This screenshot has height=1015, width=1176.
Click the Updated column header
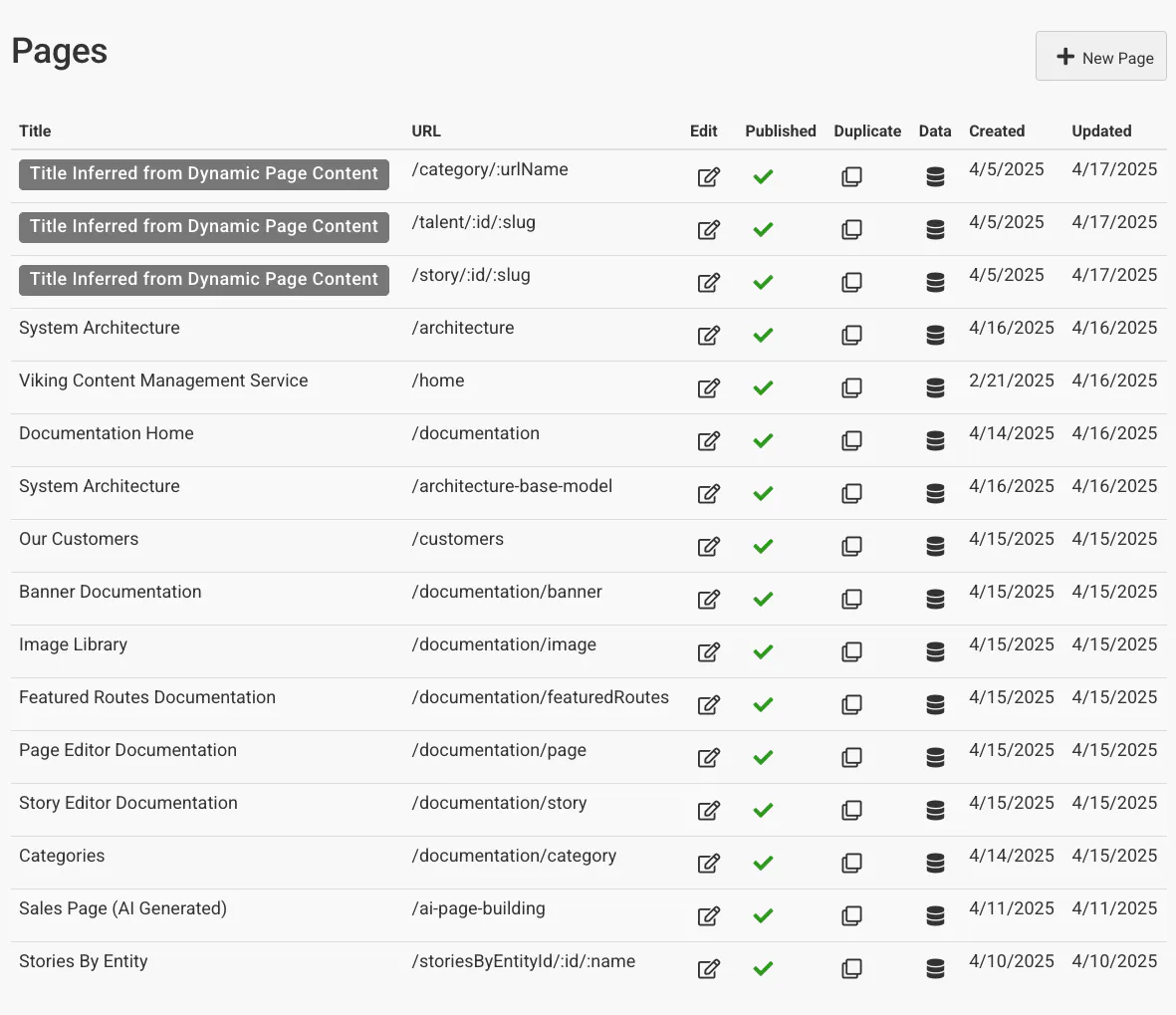point(1101,130)
